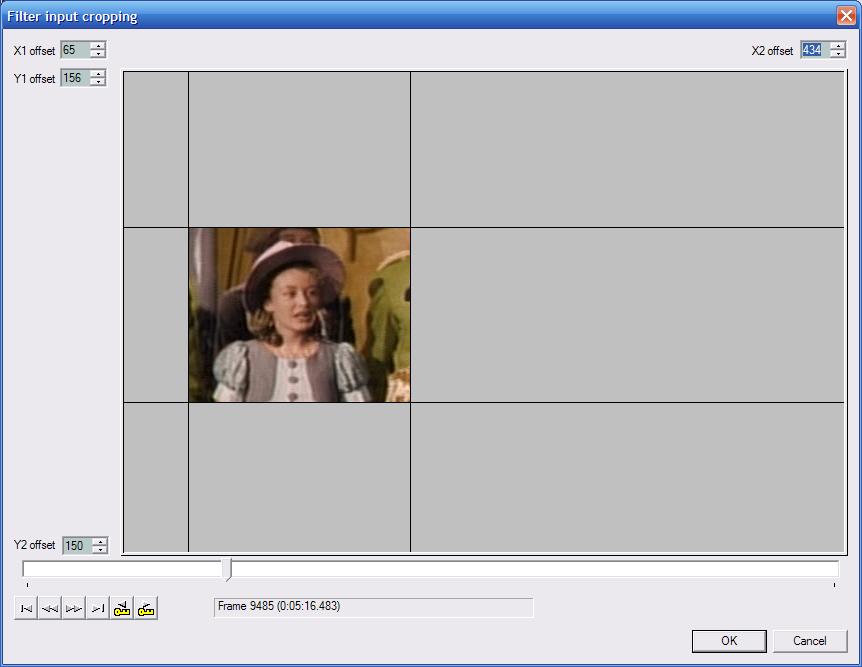
Task: Decrease the Y1 offset value
Action: pyautogui.click(x=98, y=81)
